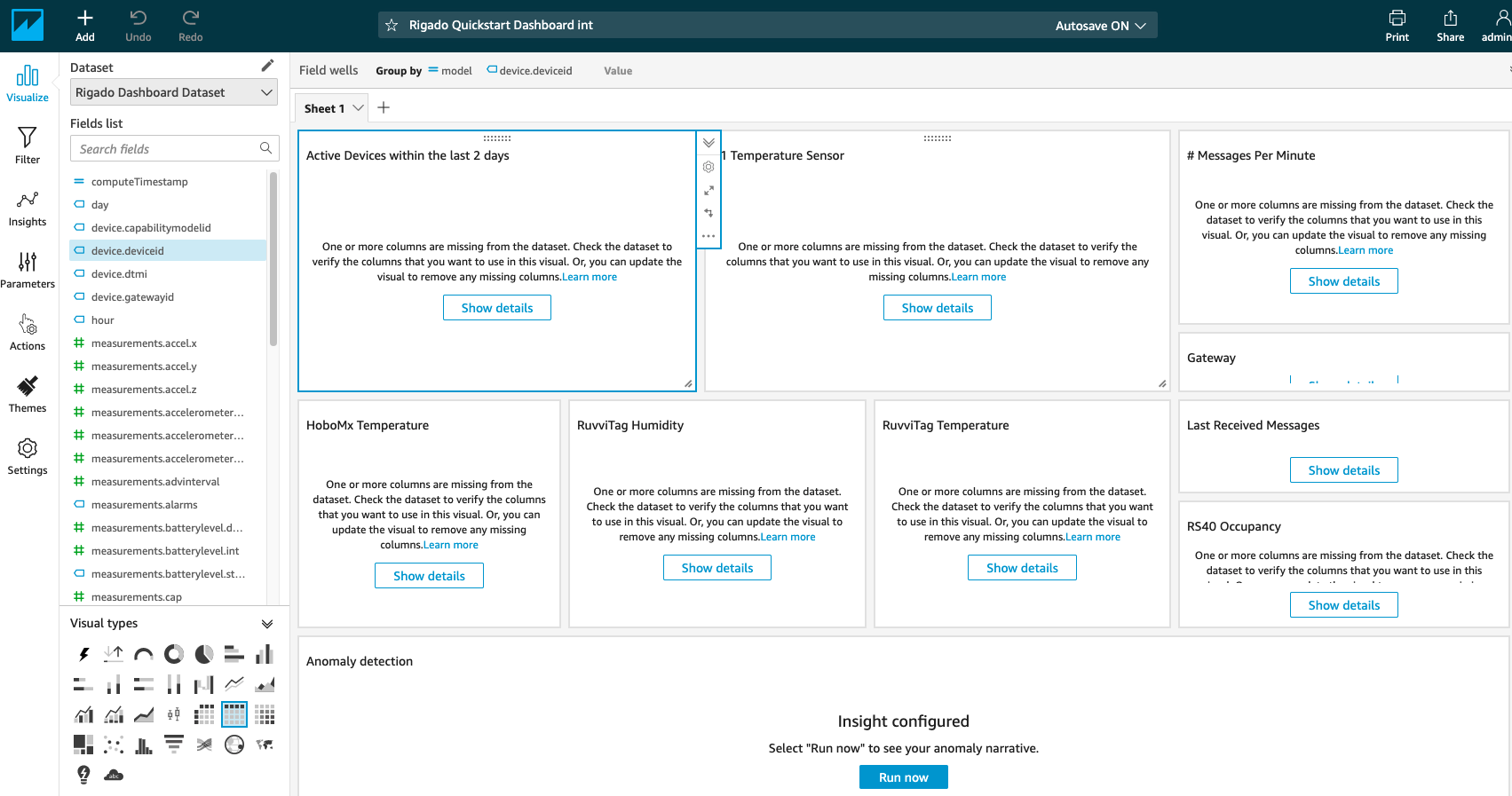Open the Filter pane
This screenshot has width=1512, height=796.
28,146
